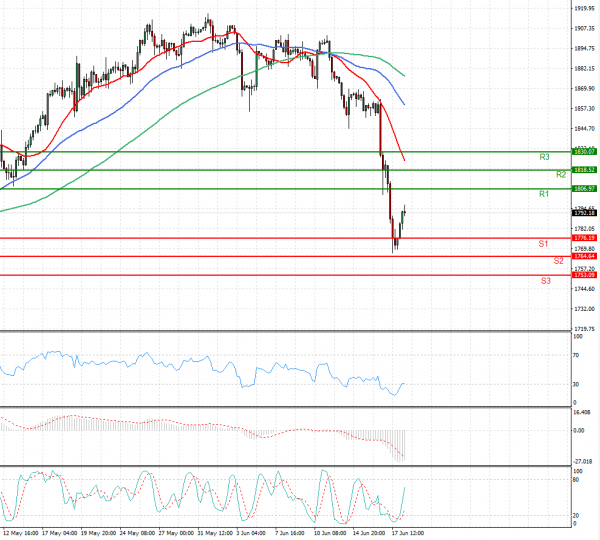Select the red 1776.19 price tag
The width and height of the screenshot is (600, 540).
584,238
